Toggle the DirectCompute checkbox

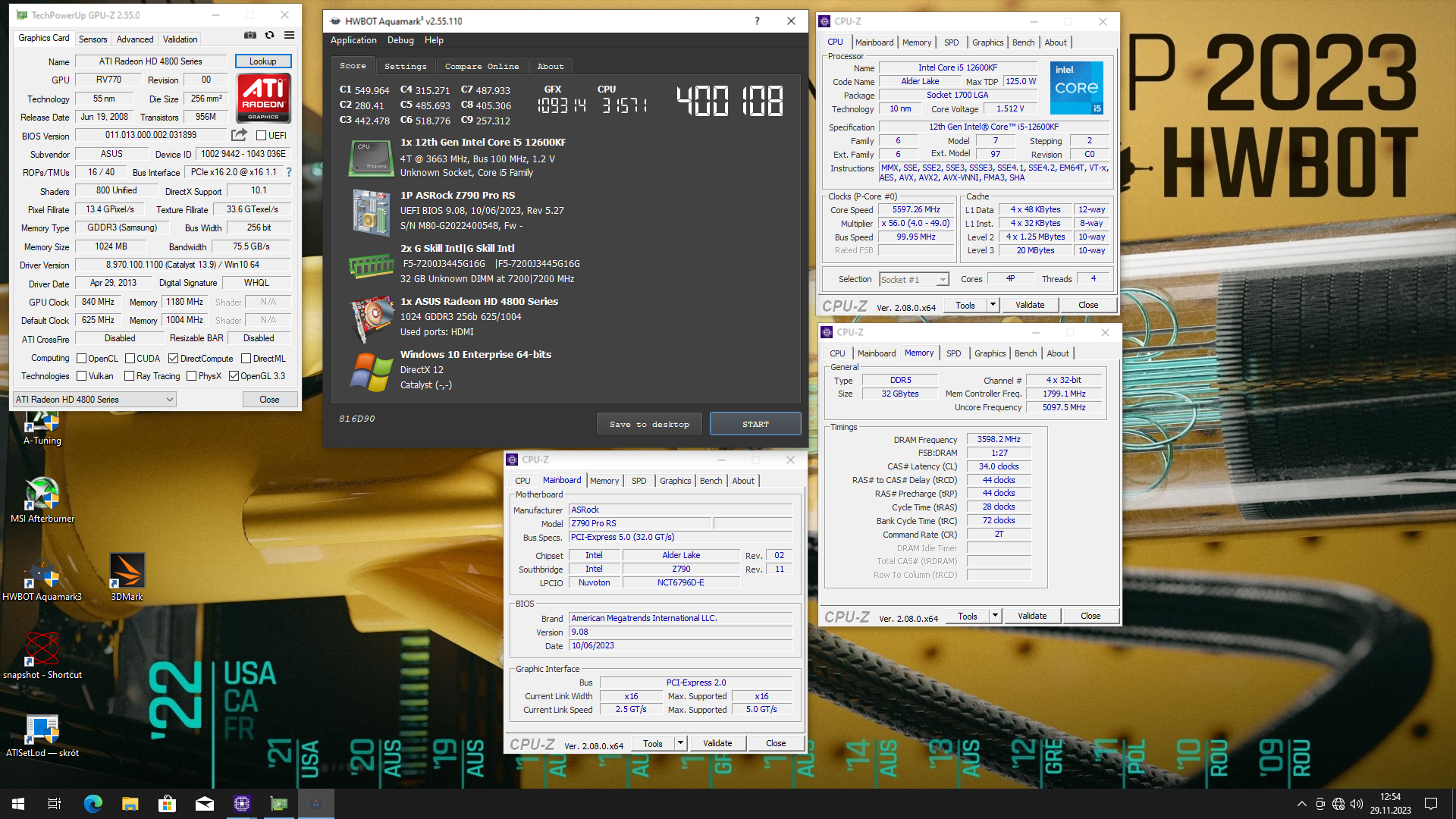click(173, 359)
